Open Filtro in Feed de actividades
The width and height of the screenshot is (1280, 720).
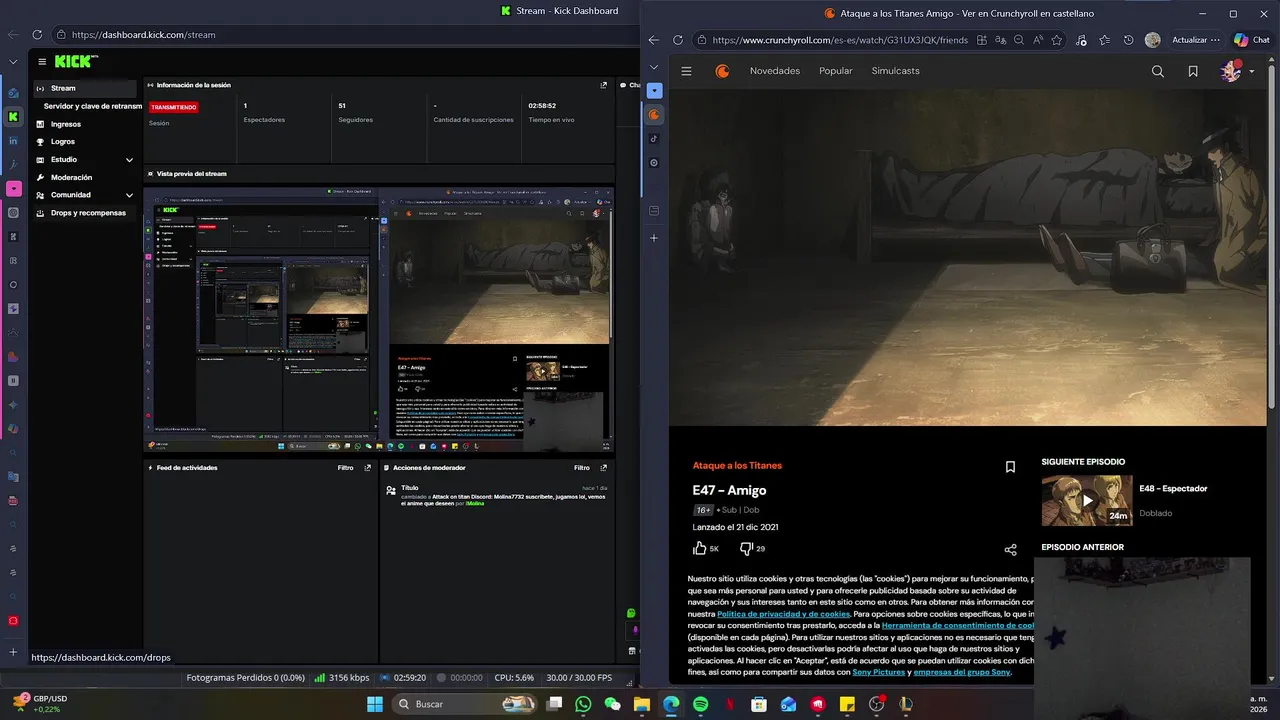[x=346, y=467]
